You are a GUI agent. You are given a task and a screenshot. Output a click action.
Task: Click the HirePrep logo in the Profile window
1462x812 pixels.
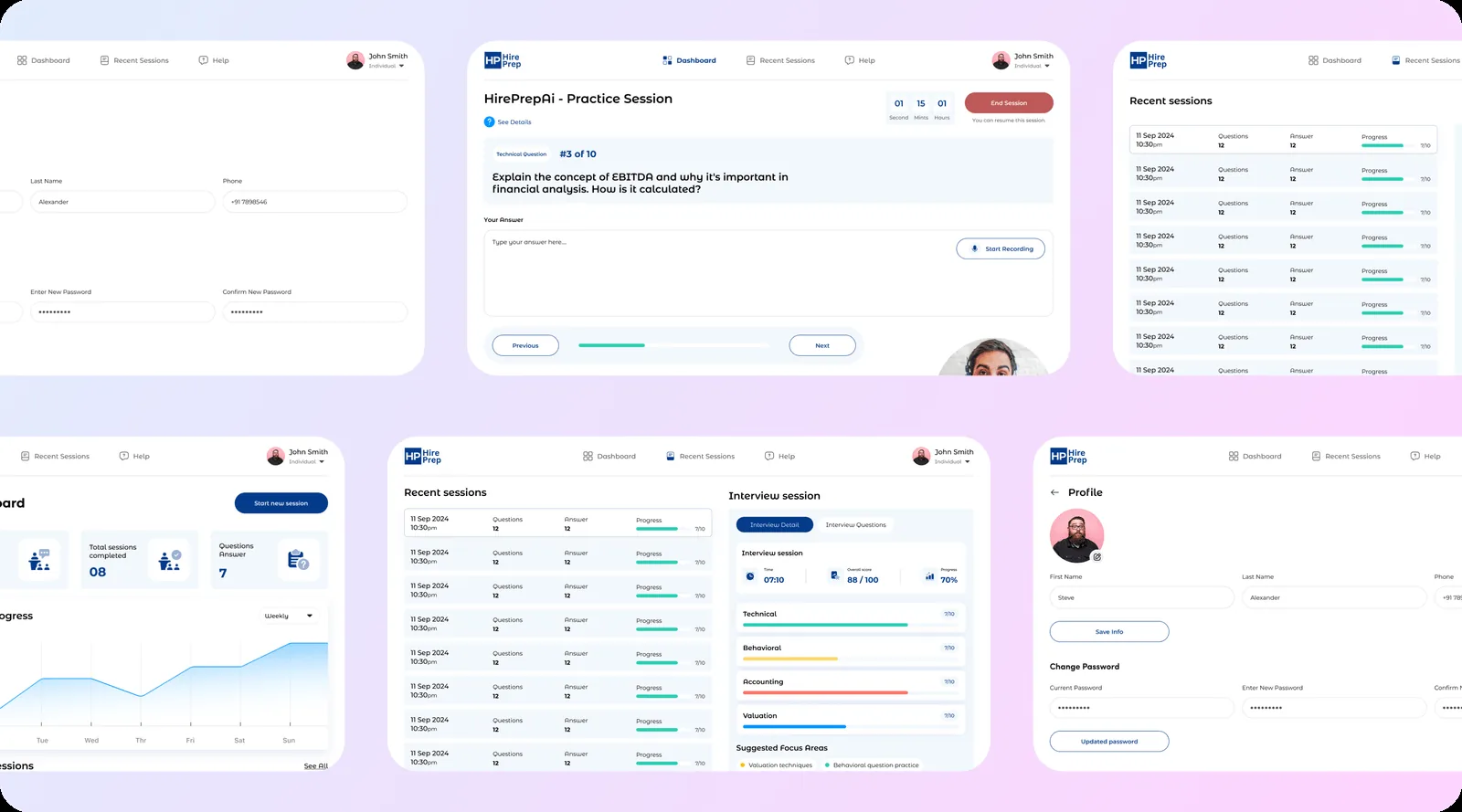[1068, 456]
